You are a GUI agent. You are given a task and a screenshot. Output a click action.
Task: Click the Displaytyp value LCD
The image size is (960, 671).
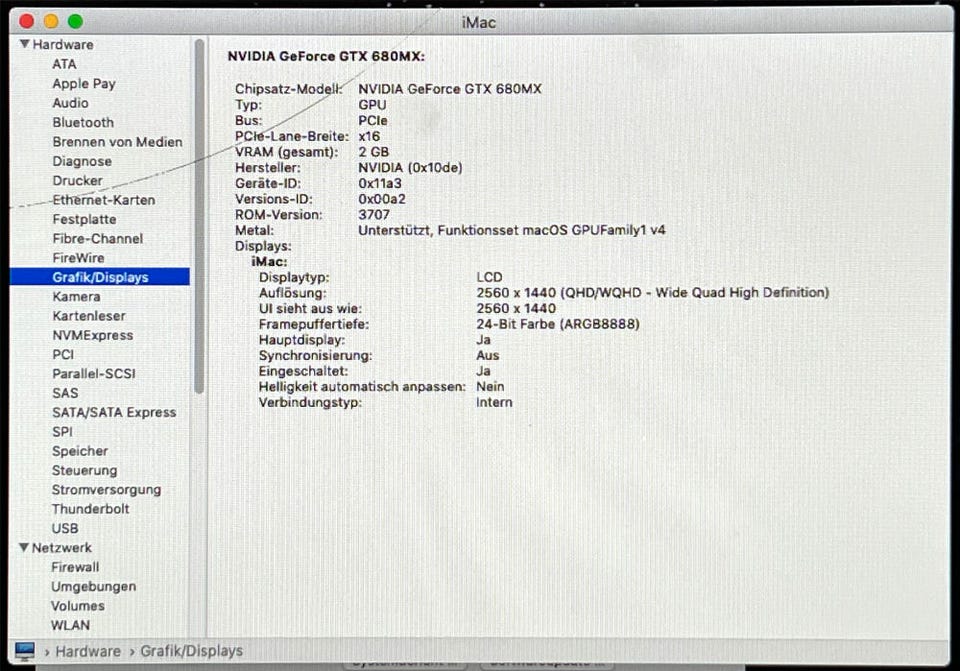tap(489, 277)
